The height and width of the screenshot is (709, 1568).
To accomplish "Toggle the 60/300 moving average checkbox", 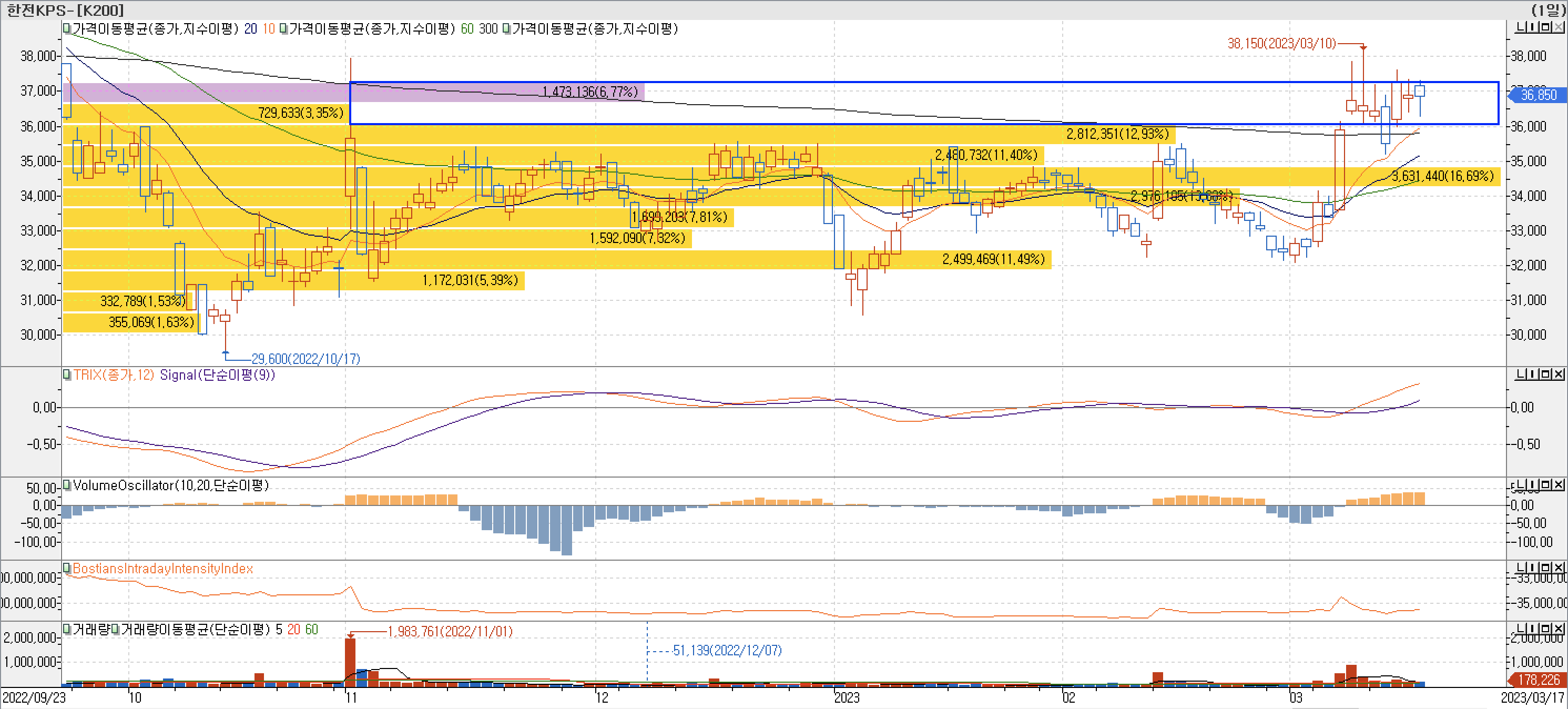I will 283,28.
